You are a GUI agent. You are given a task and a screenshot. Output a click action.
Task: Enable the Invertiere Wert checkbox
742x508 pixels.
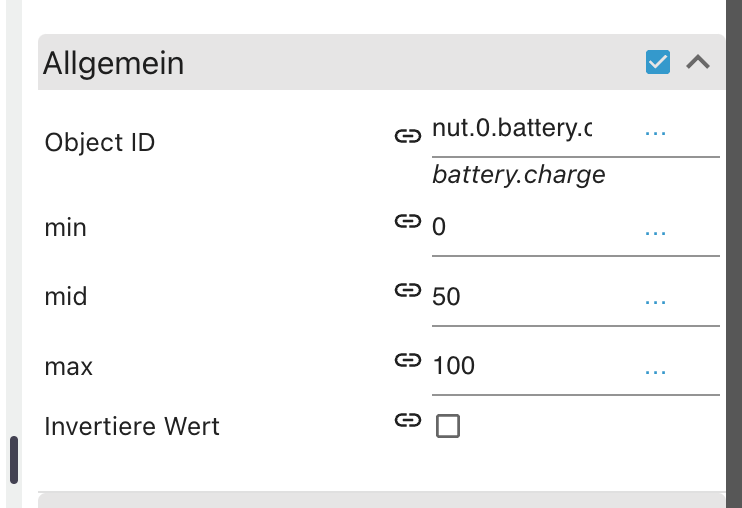(448, 427)
